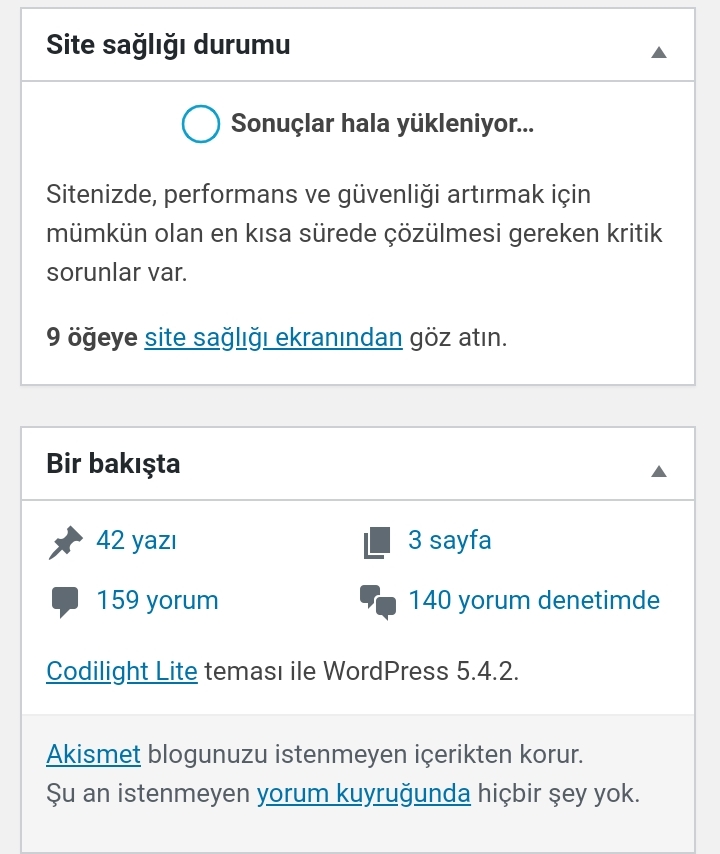Click the Site sağlığı durumu panel title

[168, 45]
